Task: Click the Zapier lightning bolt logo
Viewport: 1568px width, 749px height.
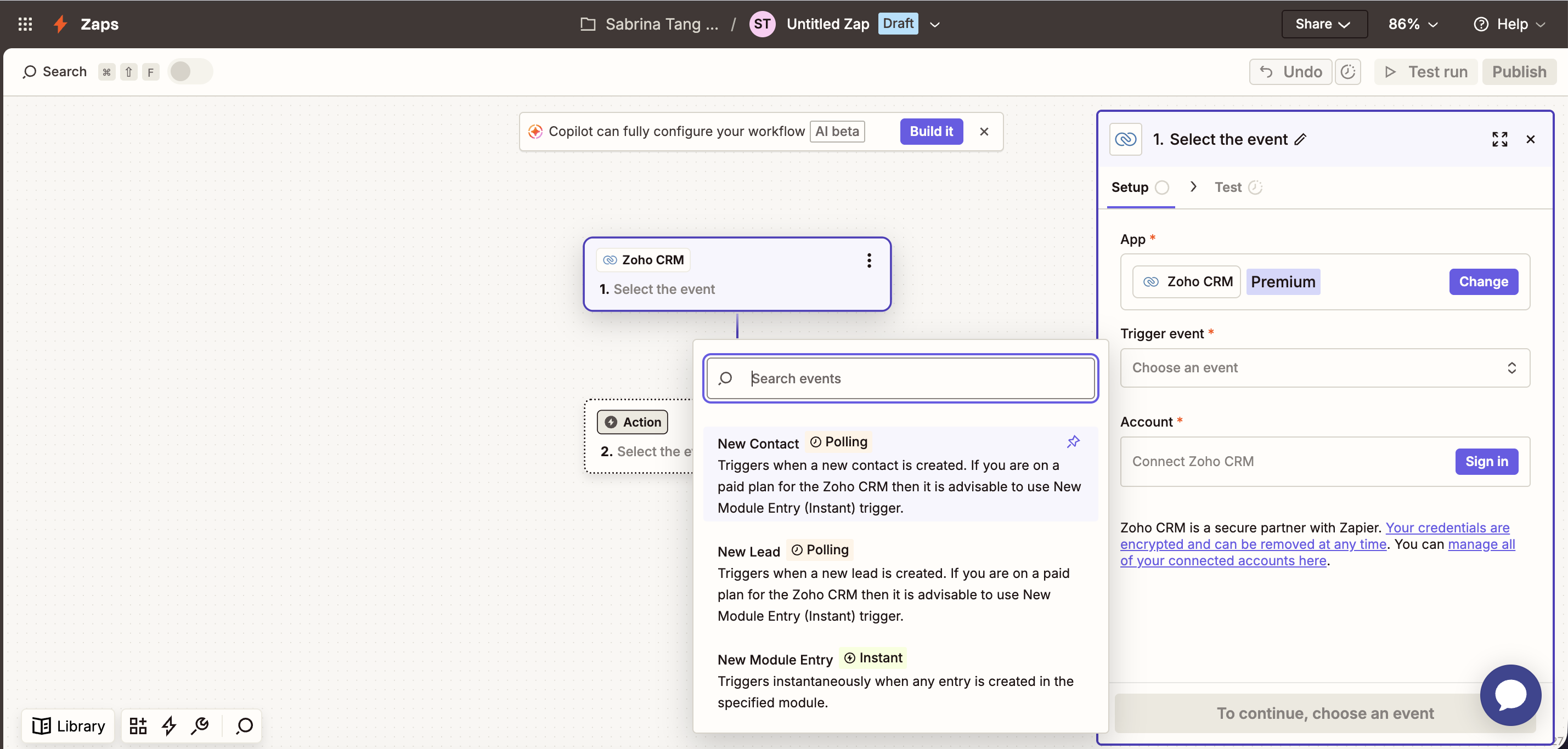Action: (x=60, y=24)
